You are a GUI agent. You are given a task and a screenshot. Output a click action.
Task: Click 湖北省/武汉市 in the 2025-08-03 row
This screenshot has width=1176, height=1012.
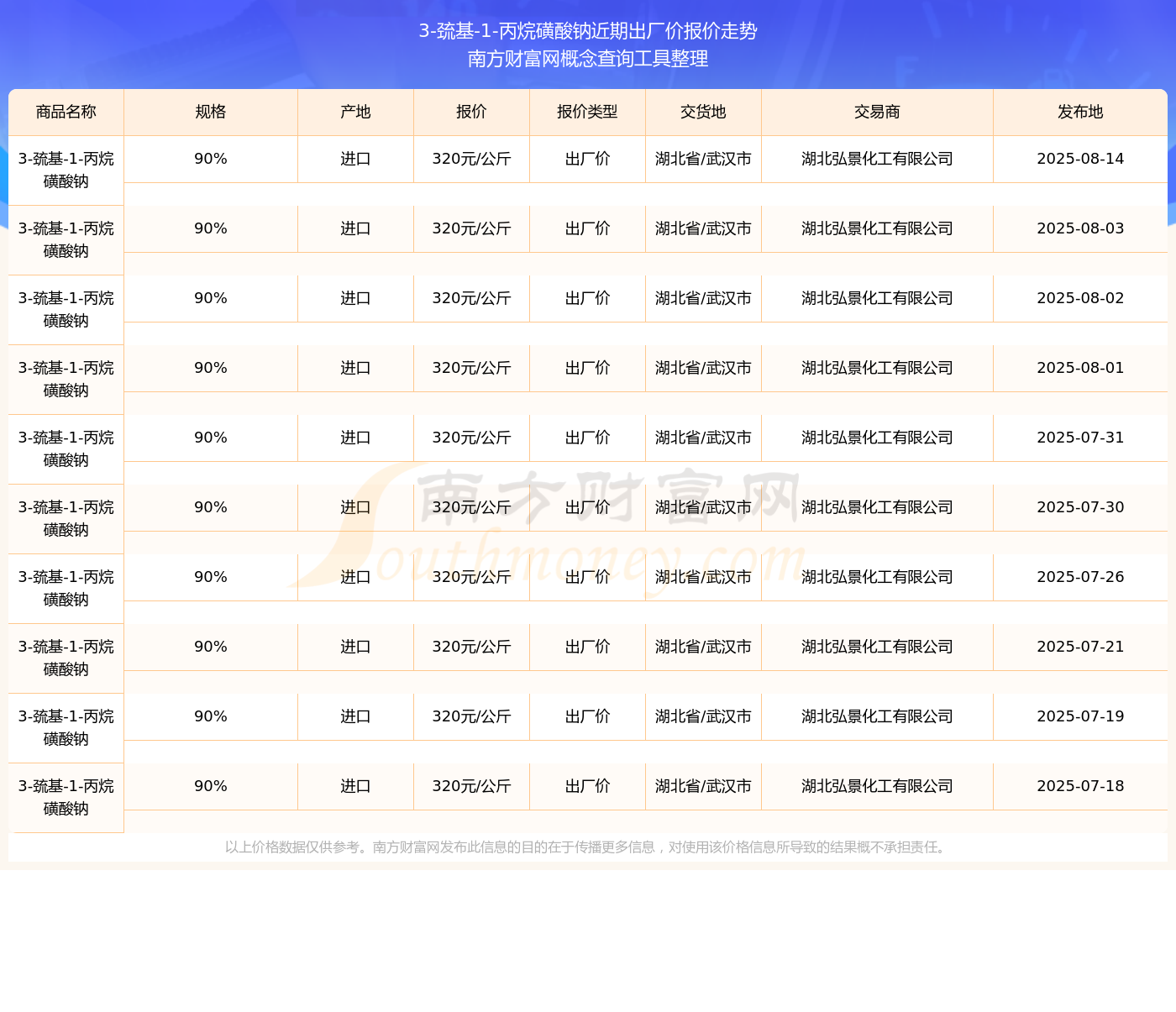pos(703,228)
